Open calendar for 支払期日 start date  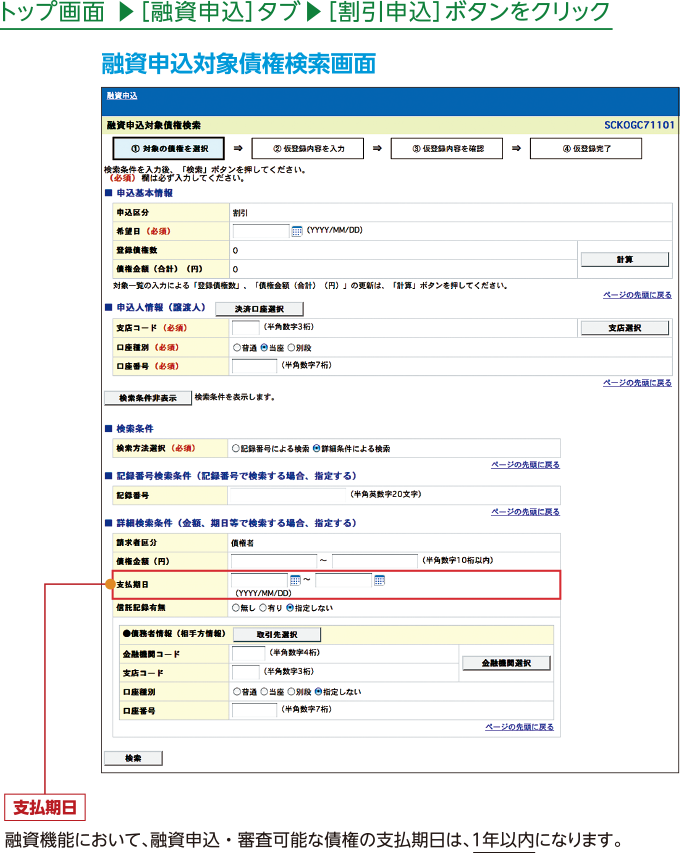[x=295, y=580]
